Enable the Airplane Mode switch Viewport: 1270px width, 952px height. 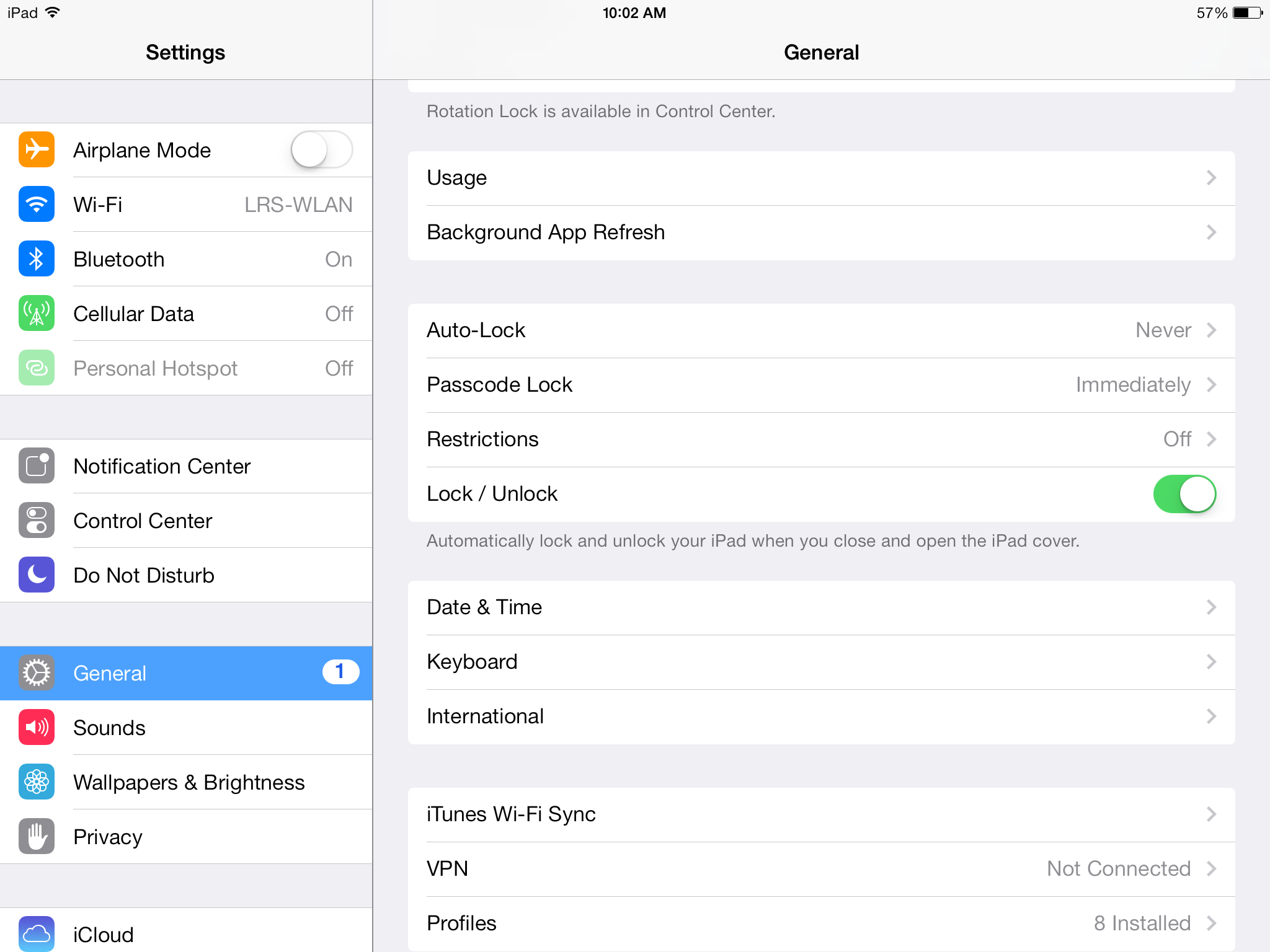pos(321,150)
